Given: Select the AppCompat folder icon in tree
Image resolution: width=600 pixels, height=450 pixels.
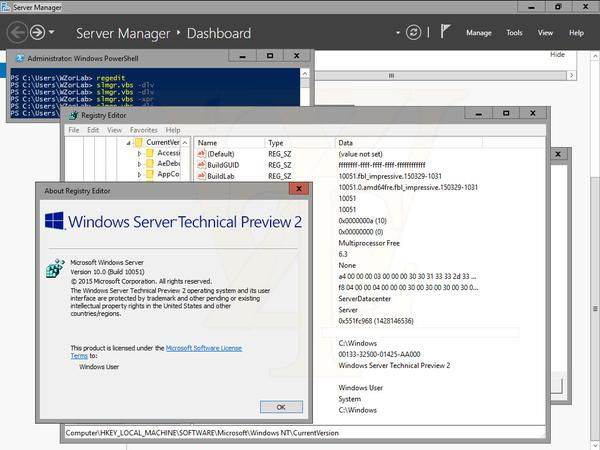Looking at the screenshot, I should click(x=150, y=174).
